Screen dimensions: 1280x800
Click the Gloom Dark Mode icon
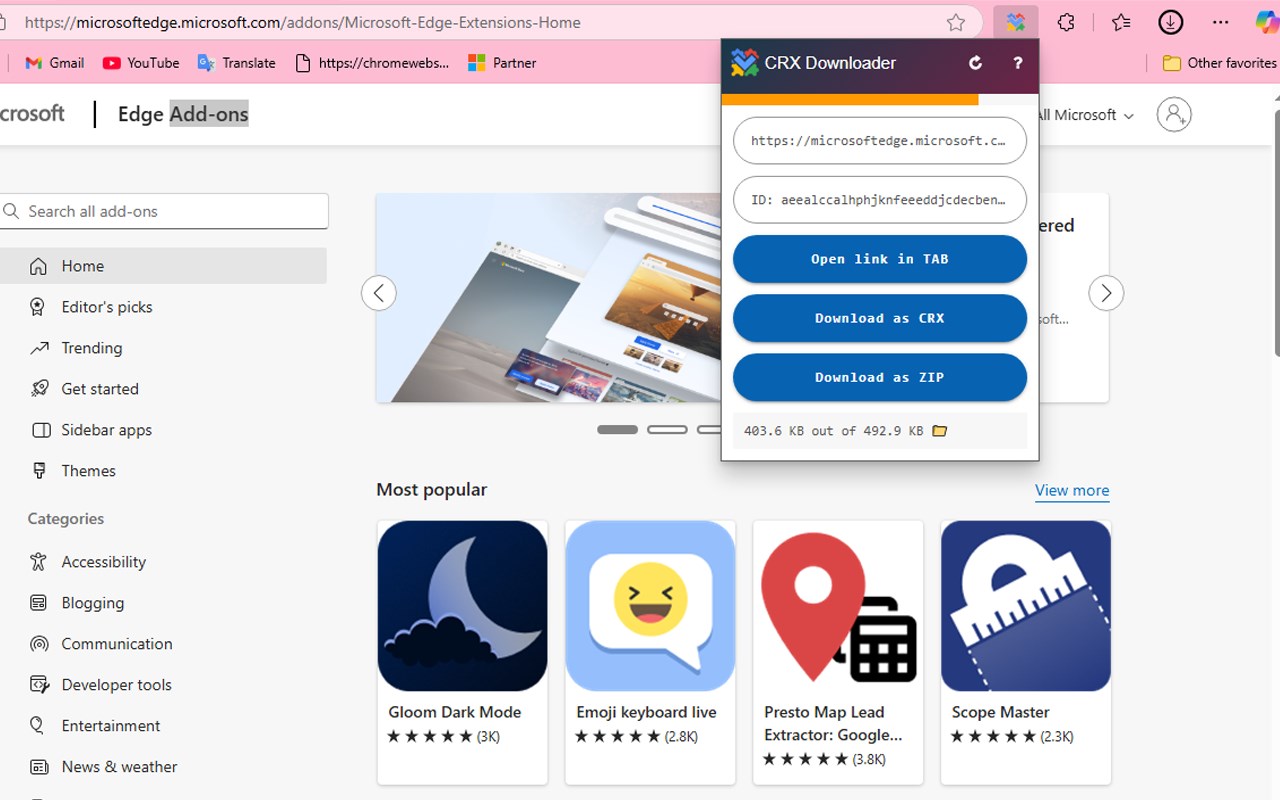click(462, 606)
